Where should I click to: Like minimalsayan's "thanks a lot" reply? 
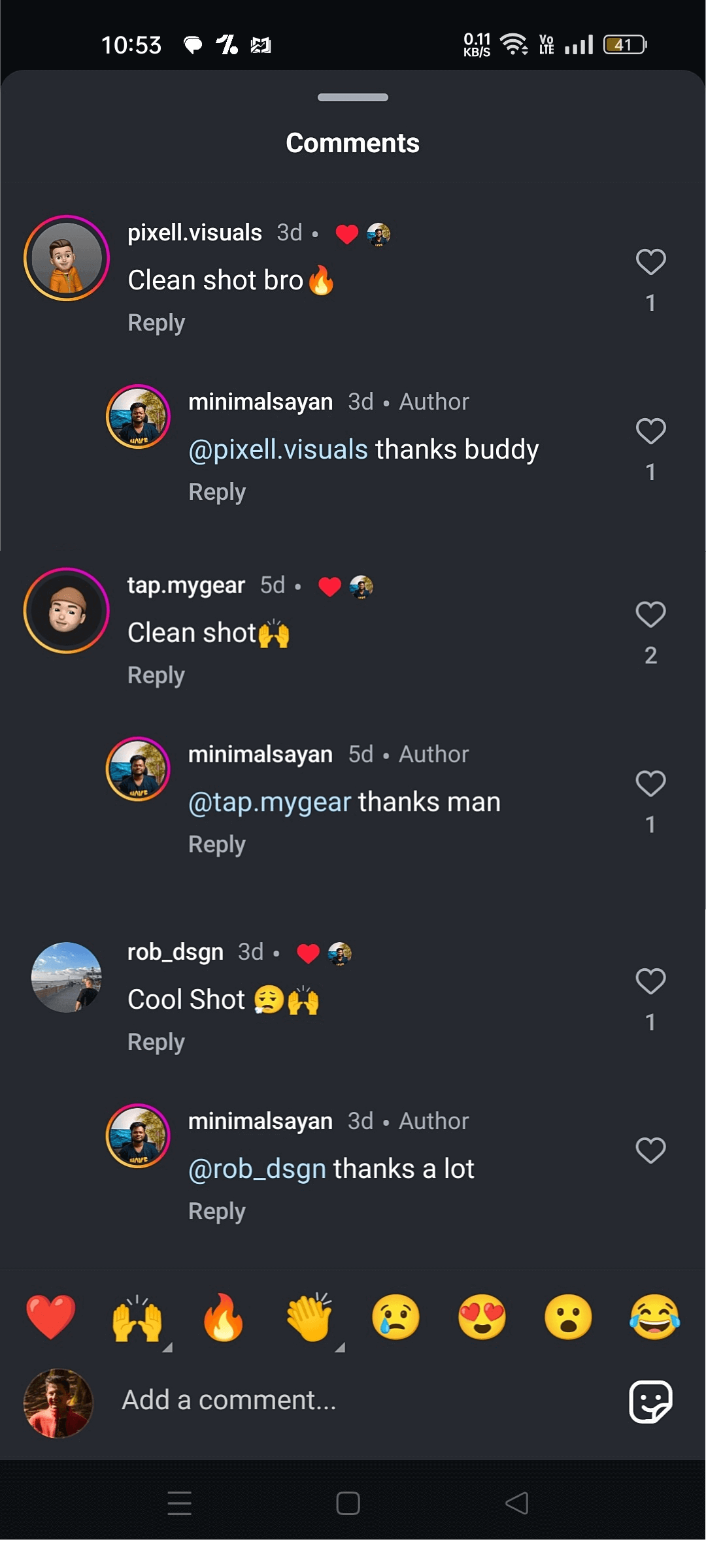coord(650,1151)
